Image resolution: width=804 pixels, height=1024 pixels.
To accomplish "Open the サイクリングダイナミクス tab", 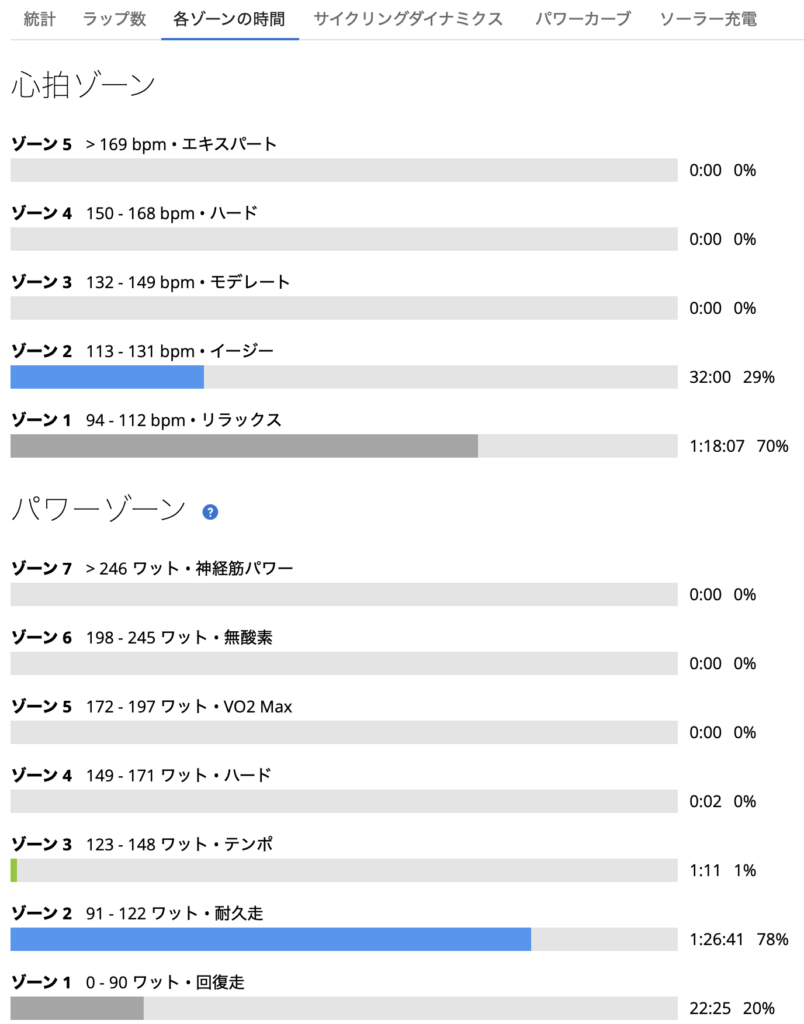I will tap(408, 19).
